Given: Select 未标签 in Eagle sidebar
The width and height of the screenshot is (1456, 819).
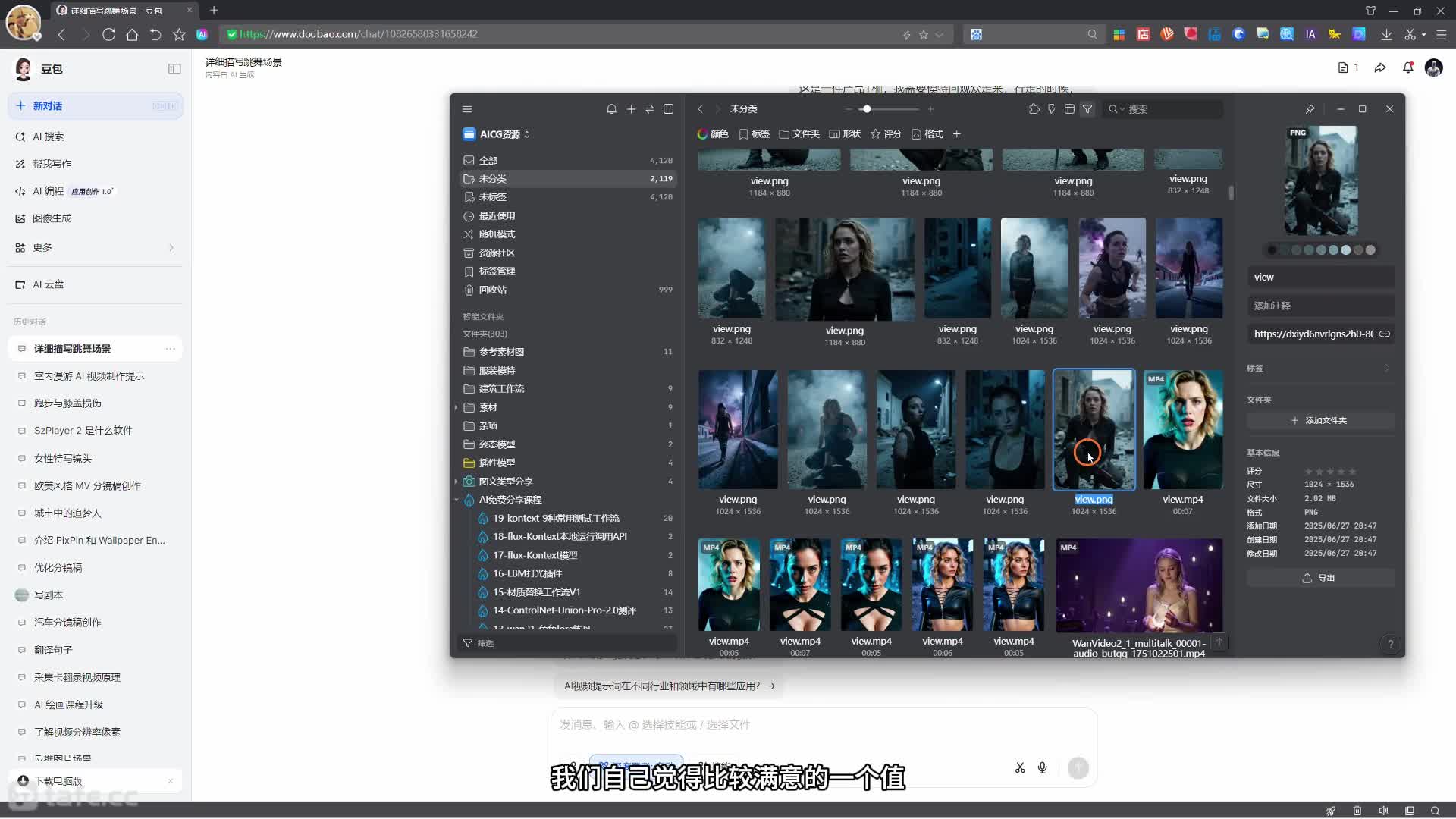Looking at the screenshot, I should pyautogui.click(x=567, y=197).
